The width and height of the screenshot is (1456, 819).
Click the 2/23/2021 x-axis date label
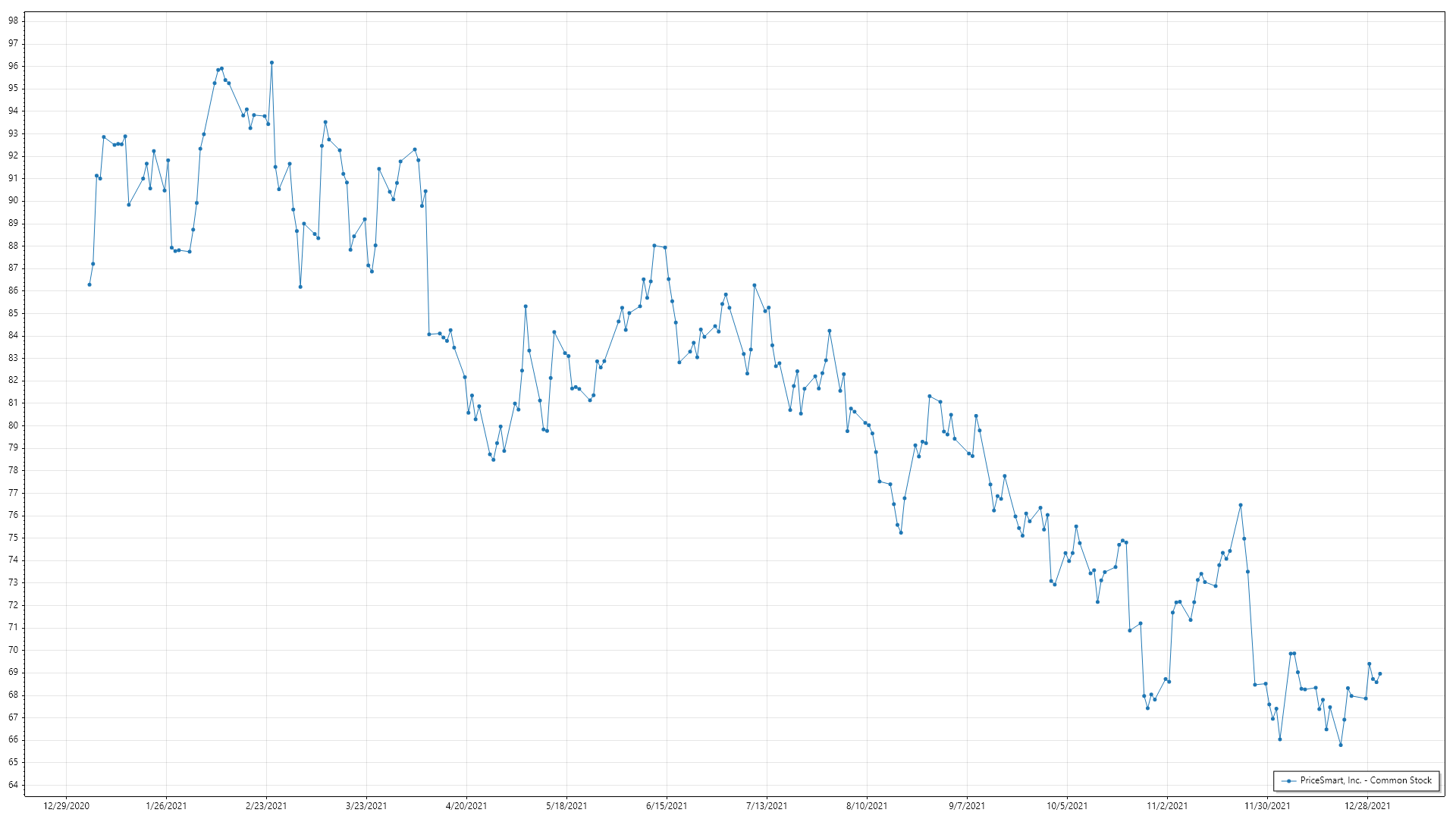[x=266, y=806]
